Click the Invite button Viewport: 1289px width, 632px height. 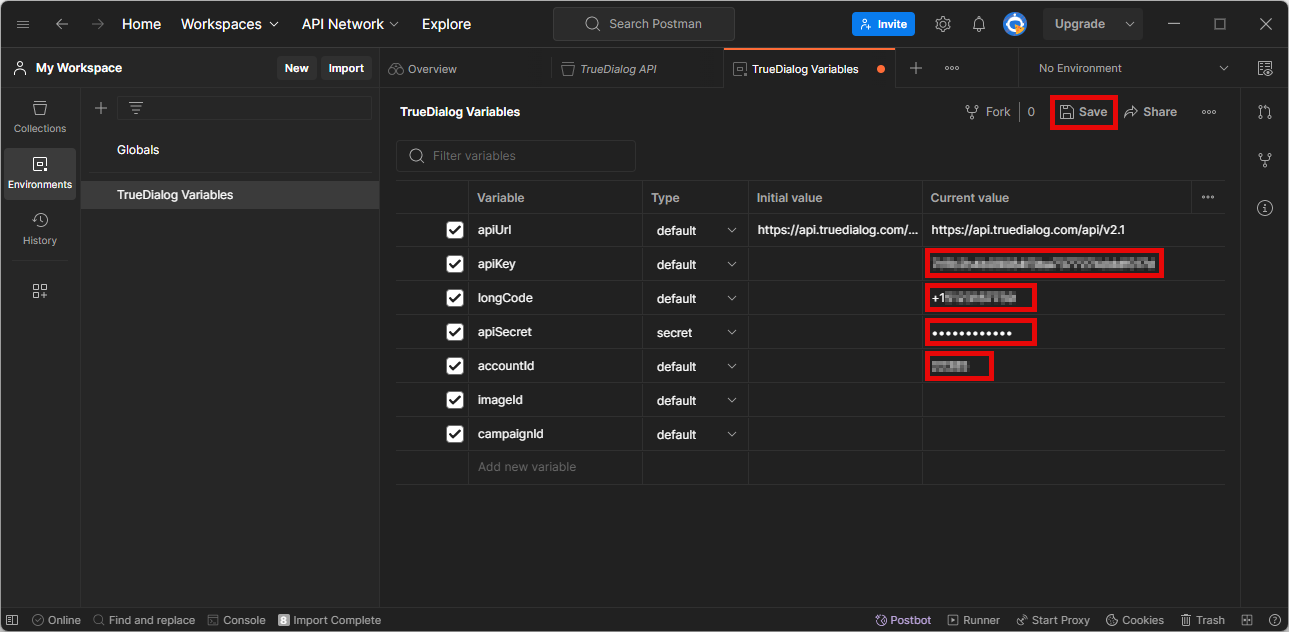pos(883,24)
